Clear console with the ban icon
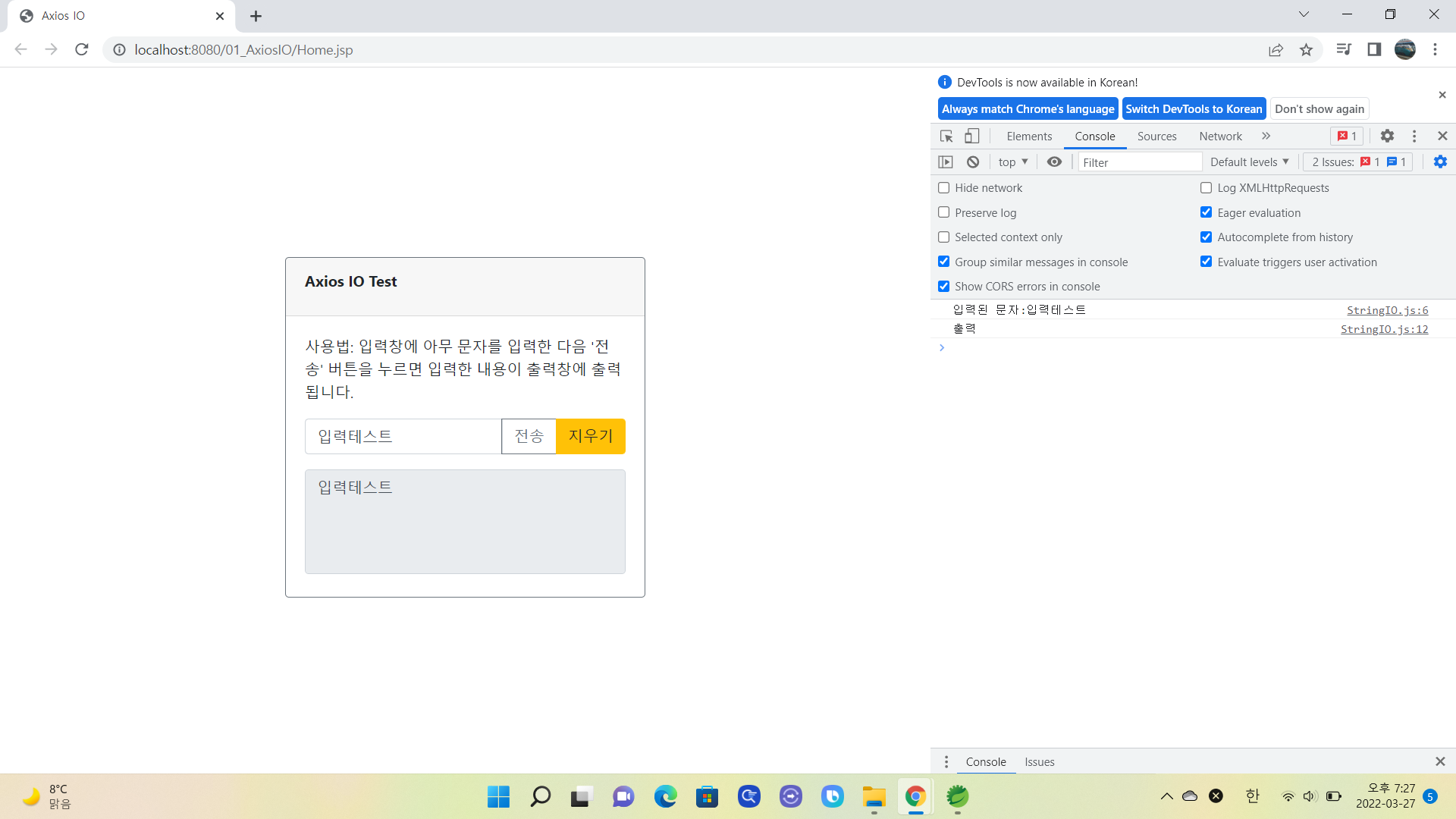Viewport: 1456px width, 819px height. click(x=973, y=162)
